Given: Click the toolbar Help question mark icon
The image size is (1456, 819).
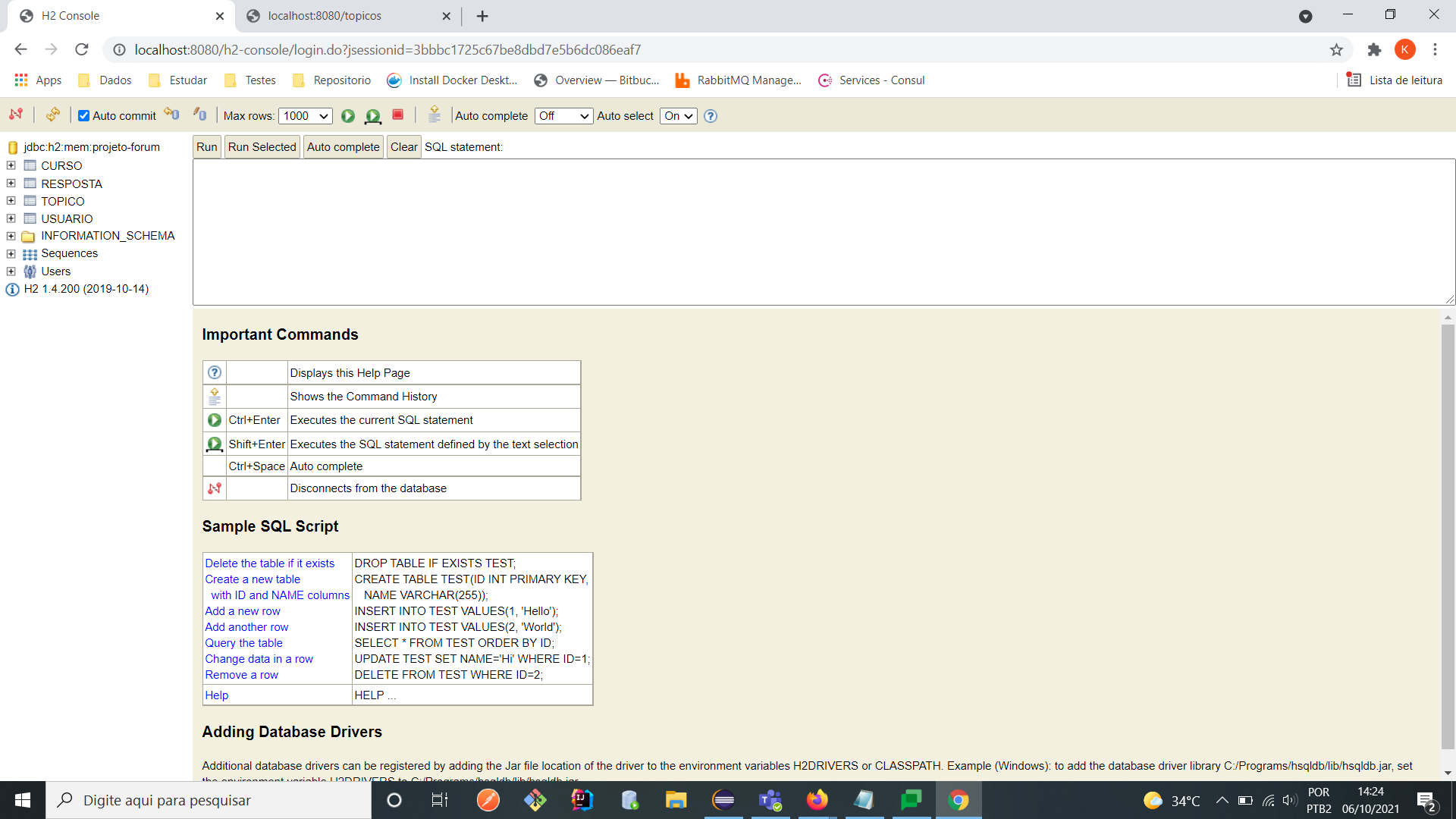Looking at the screenshot, I should point(711,116).
